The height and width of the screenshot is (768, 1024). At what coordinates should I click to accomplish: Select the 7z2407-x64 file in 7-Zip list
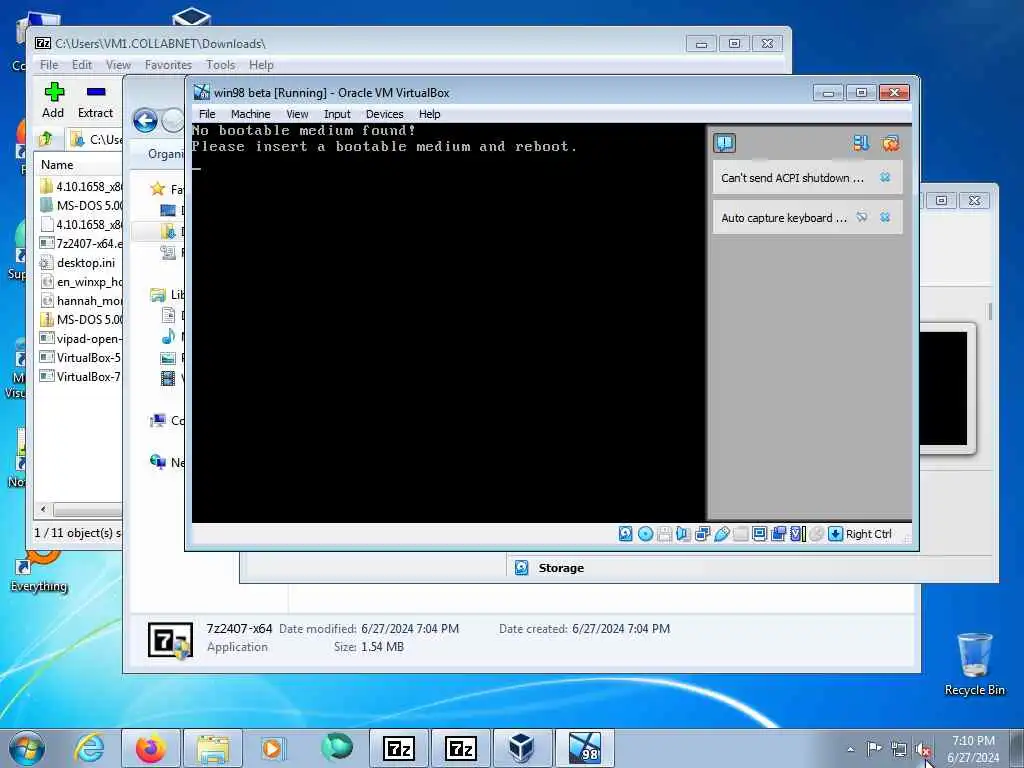pos(80,244)
